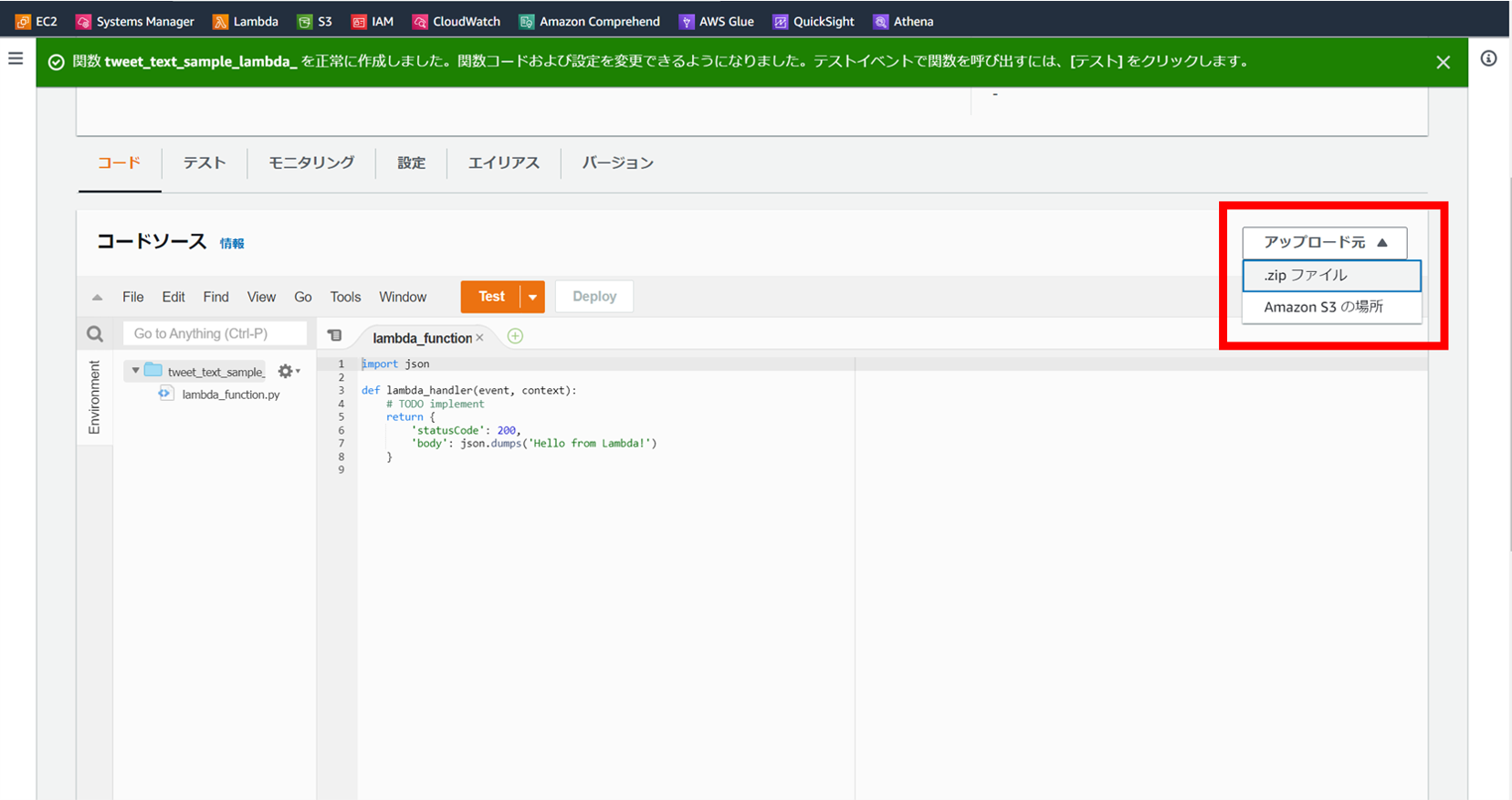Open the Find menu

(216, 297)
